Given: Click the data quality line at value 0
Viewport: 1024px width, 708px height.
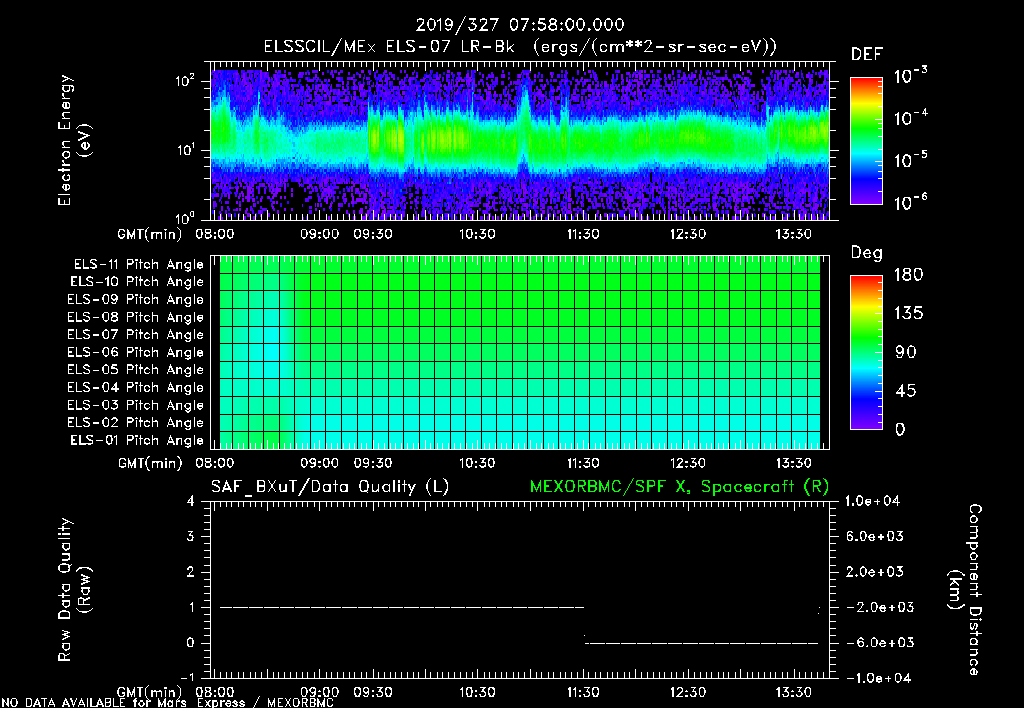Looking at the screenshot, I should pyautogui.click(x=701, y=643).
